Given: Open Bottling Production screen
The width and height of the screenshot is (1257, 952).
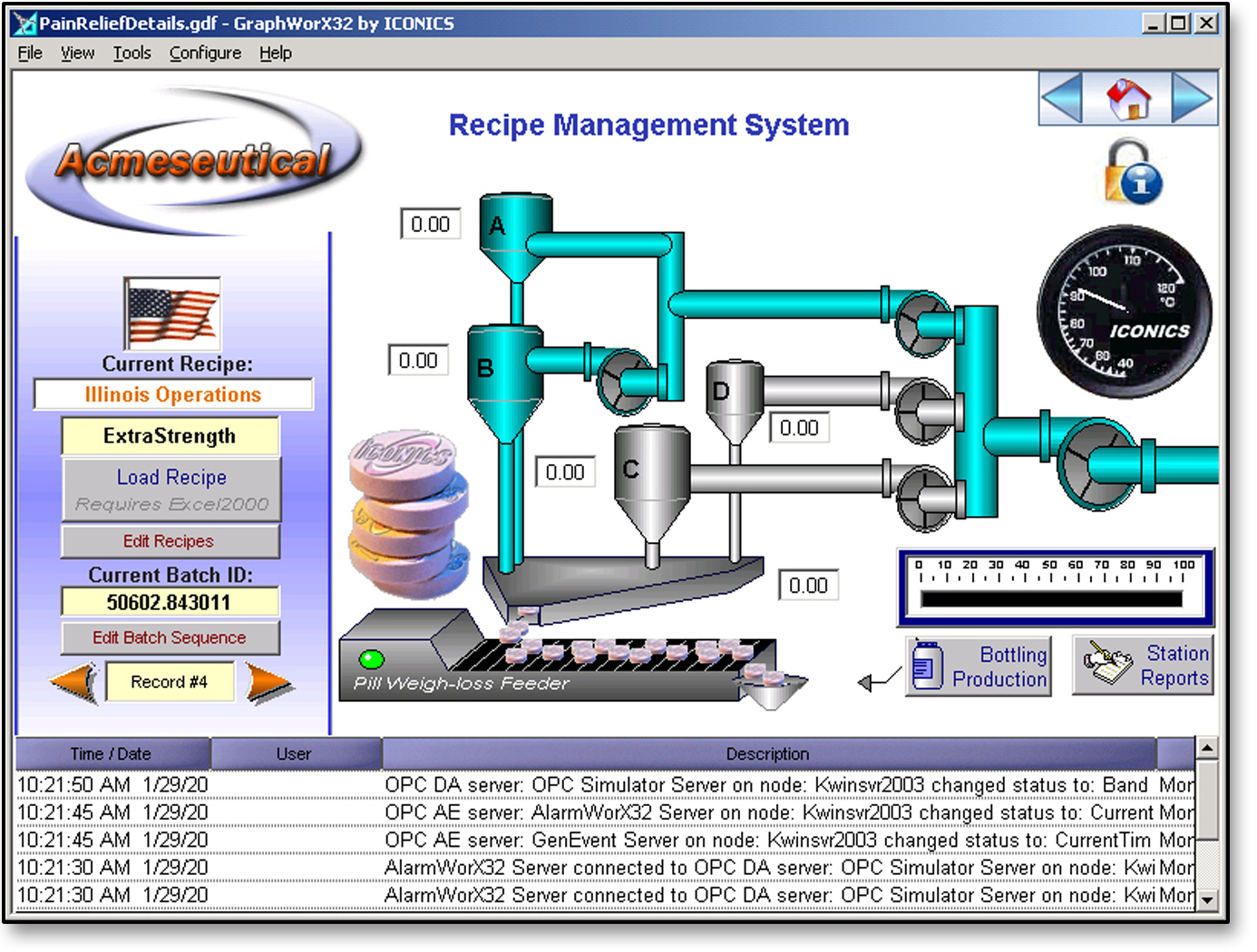Looking at the screenshot, I should 979,666.
